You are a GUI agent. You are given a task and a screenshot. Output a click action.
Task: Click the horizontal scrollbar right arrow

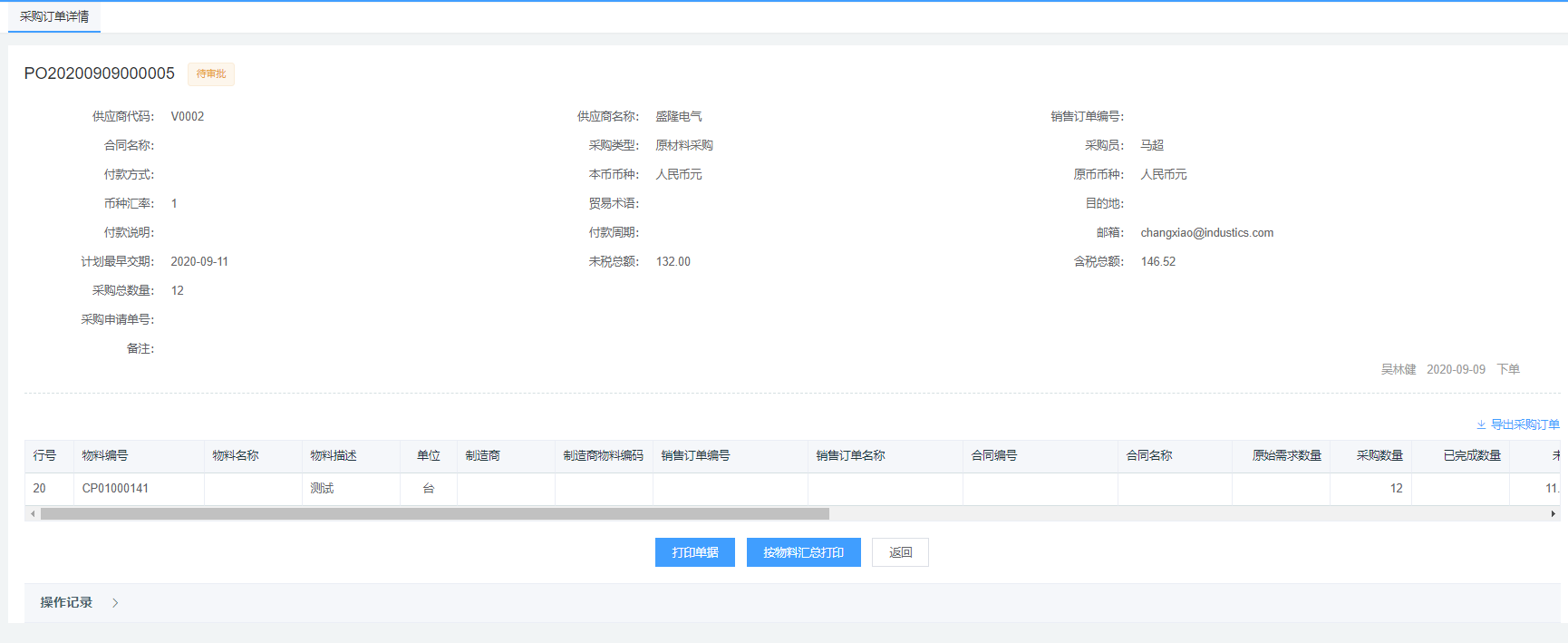tap(1553, 514)
